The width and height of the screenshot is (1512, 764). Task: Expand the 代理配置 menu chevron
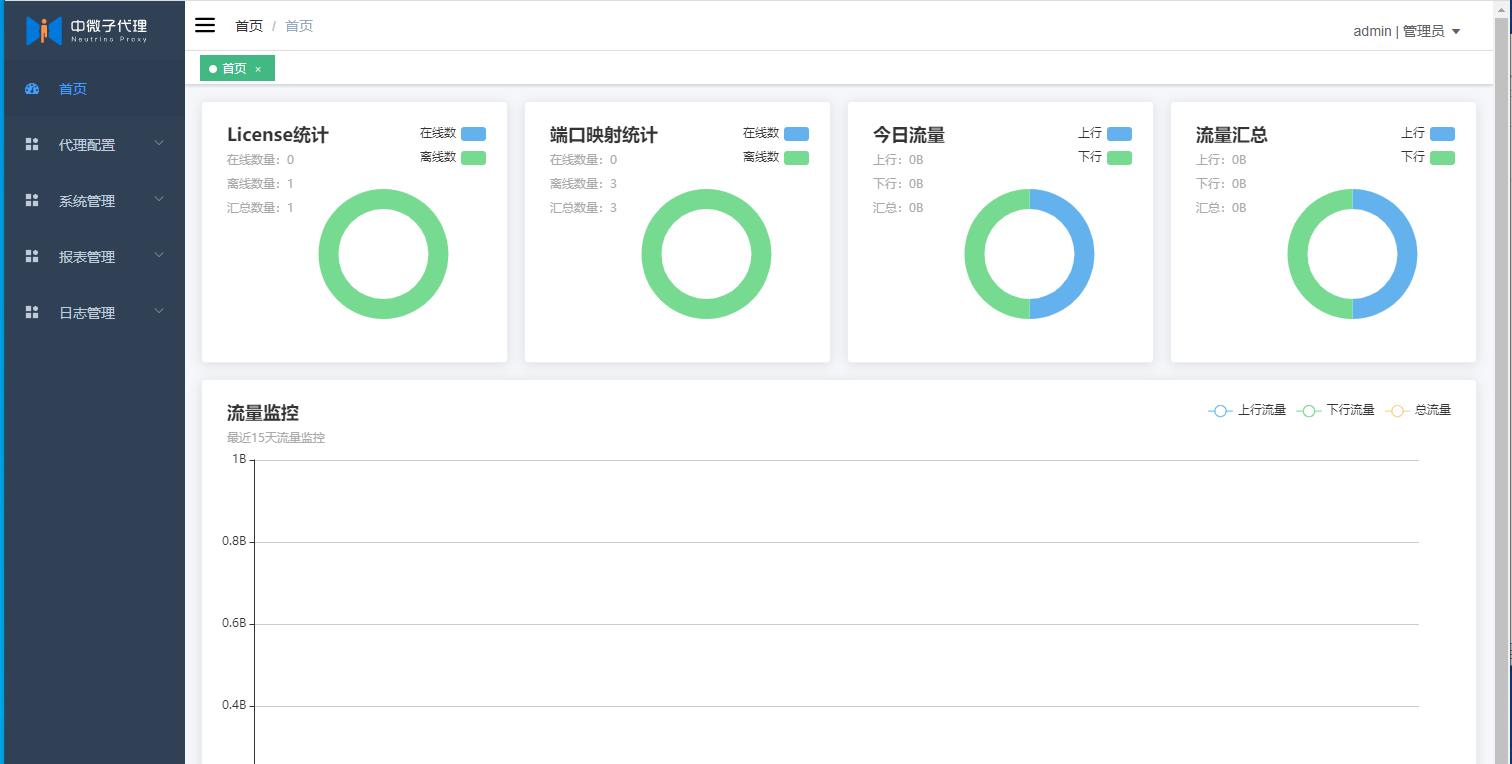pyautogui.click(x=159, y=144)
